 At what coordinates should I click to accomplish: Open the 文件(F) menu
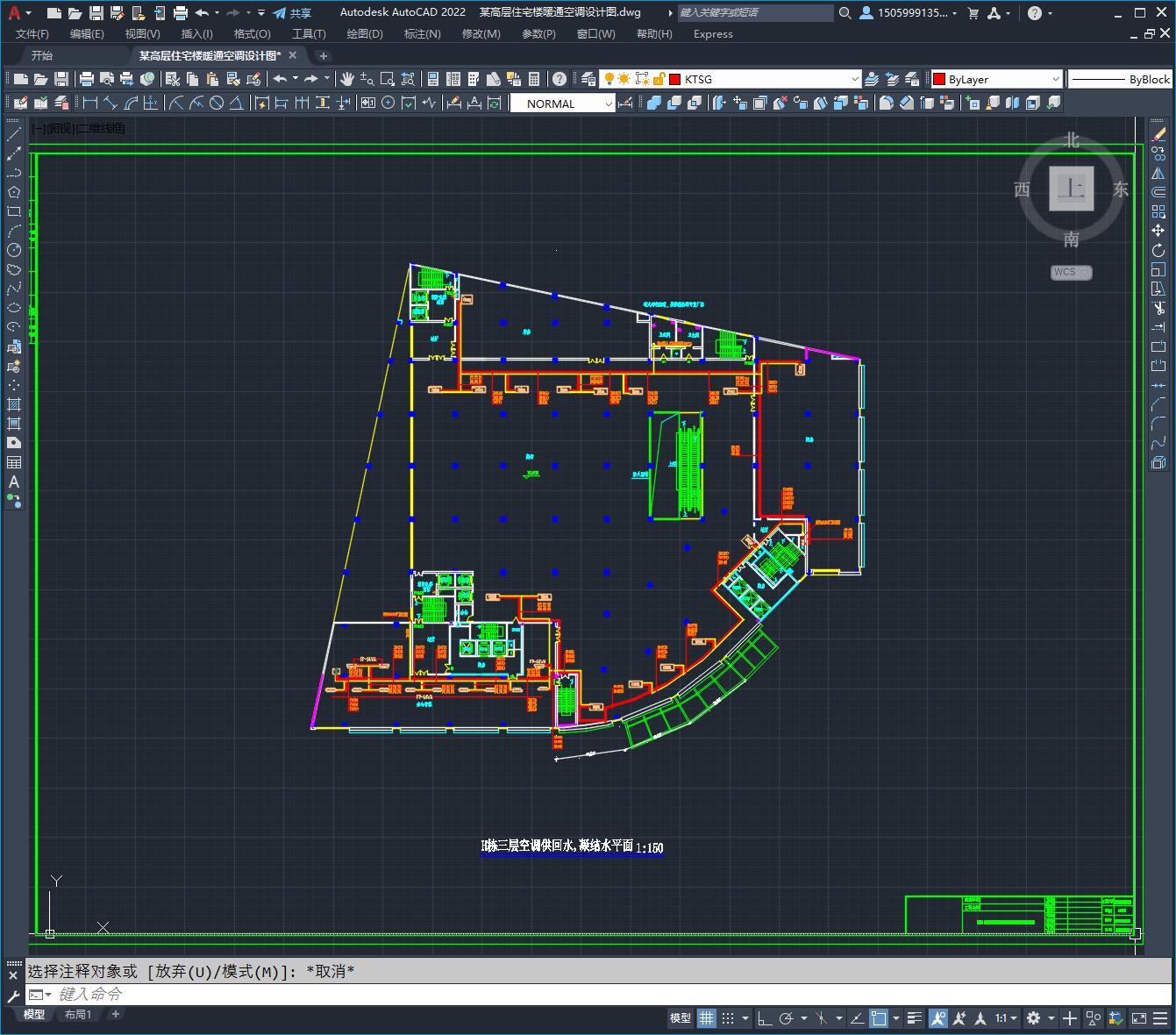coord(32,33)
